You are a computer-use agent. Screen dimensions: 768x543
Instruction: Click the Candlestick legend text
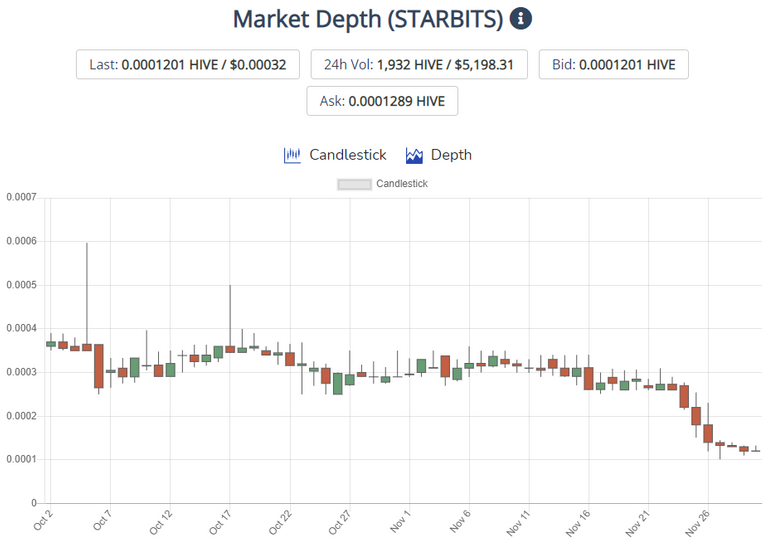(x=402, y=184)
